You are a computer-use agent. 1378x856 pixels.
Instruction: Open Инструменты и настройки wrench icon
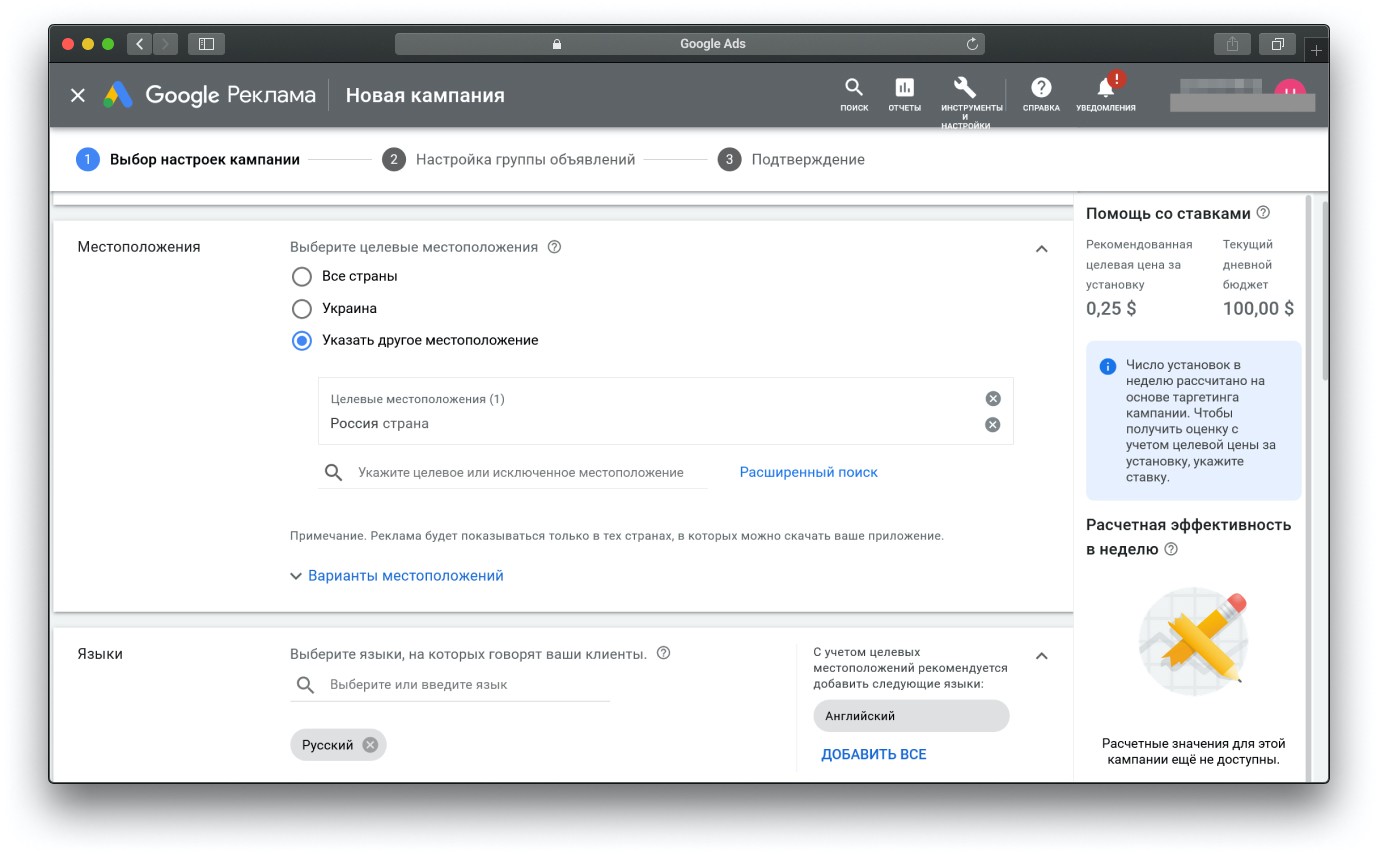pos(965,100)
